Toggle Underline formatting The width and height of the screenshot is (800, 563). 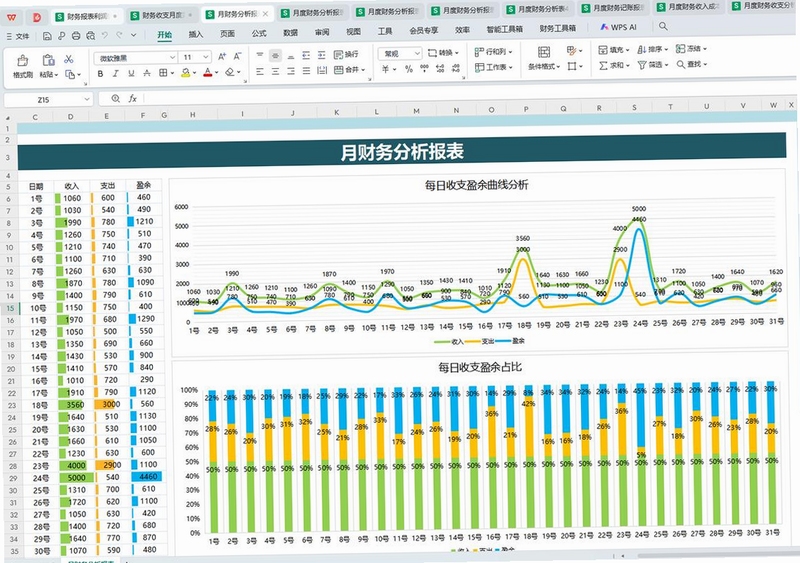[131, 74]
